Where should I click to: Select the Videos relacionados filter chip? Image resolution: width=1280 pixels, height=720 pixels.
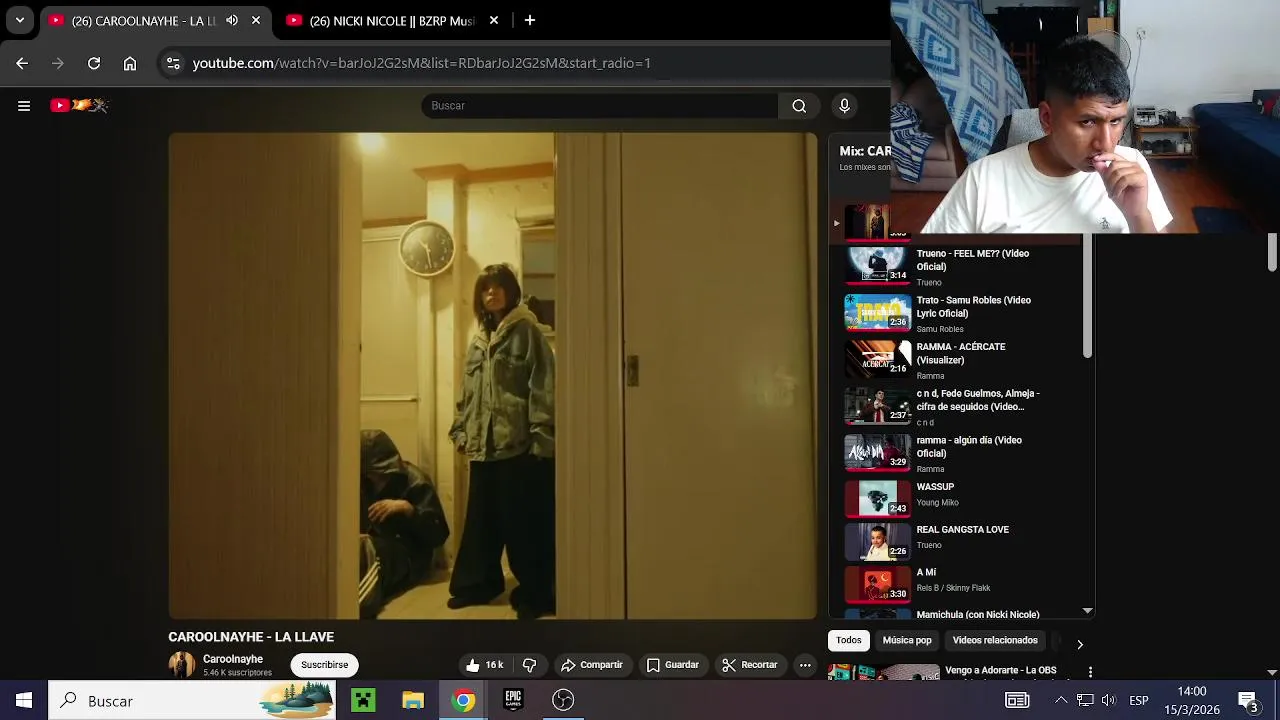[x=995, y=640]
